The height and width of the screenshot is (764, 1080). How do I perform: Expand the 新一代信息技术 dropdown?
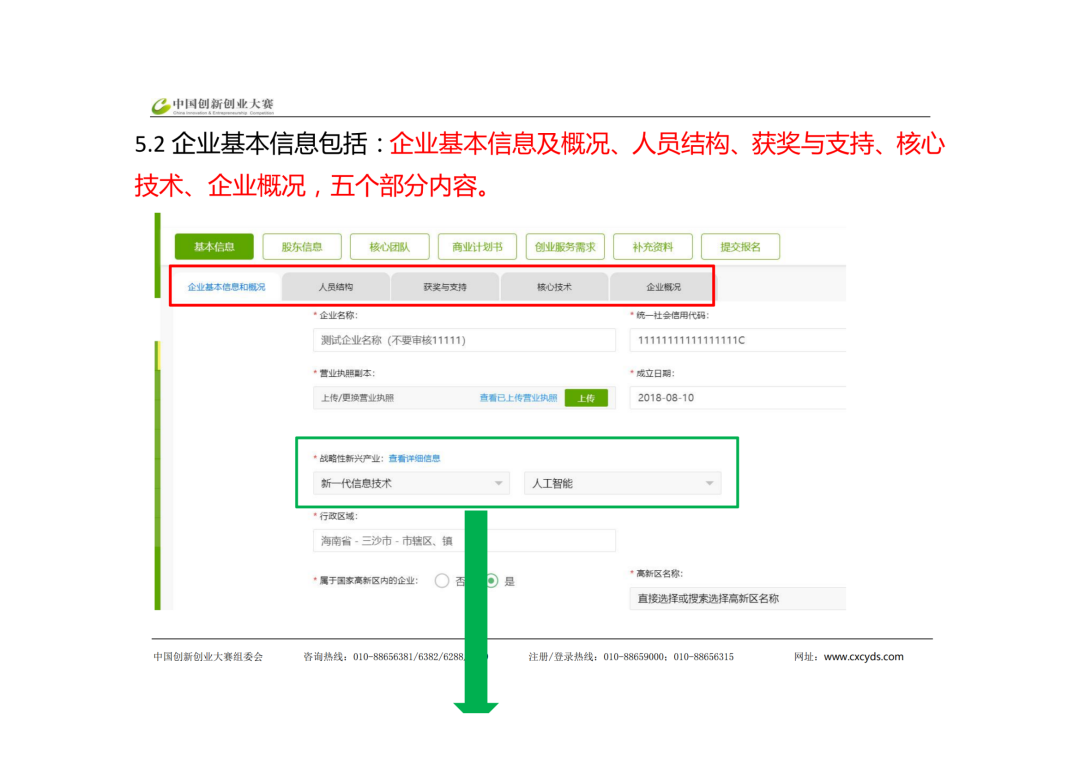click(x=411, y=484)
